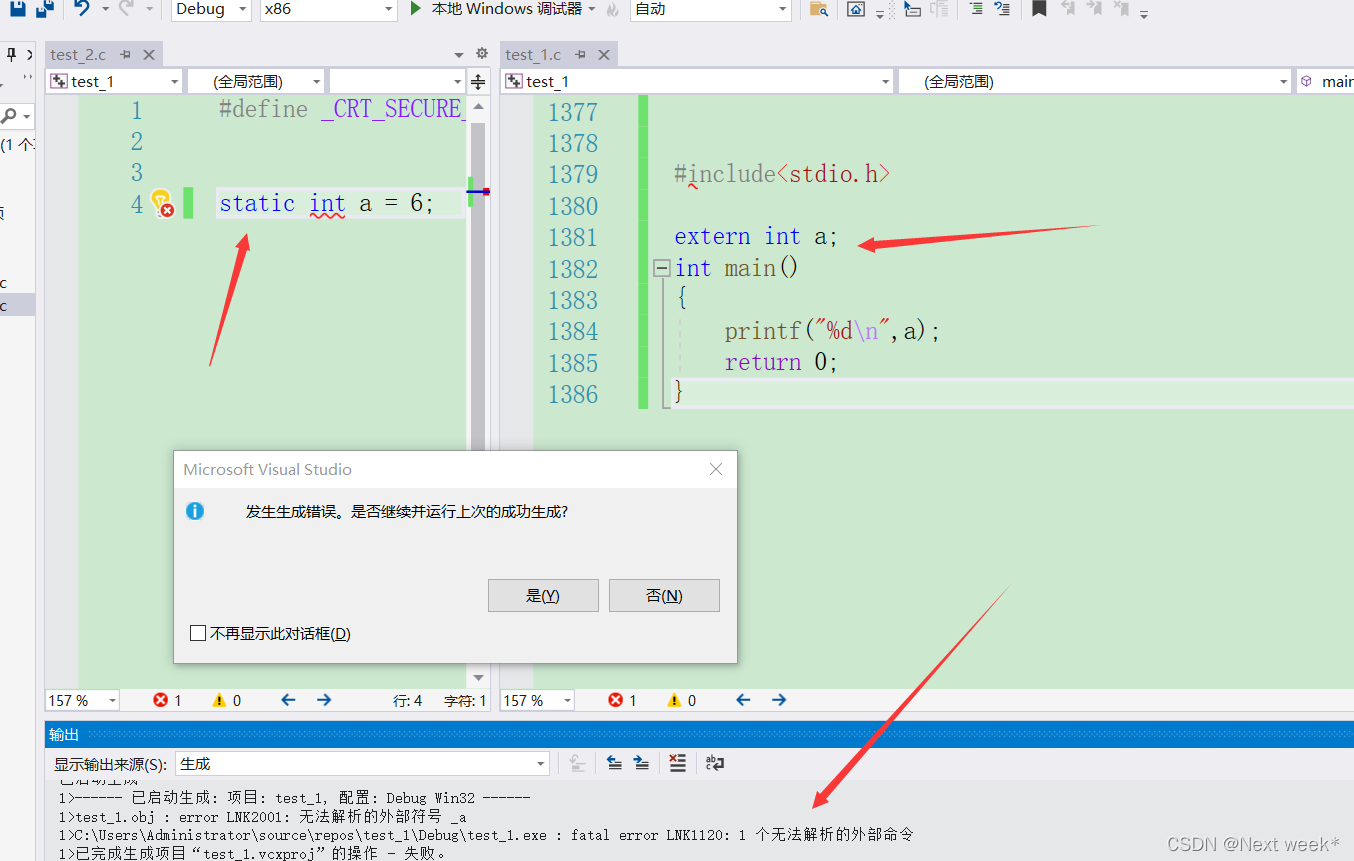Toggle word wrap in the Output panel
The width and height of the screenshot is (1354, 861).
(714, 763)
